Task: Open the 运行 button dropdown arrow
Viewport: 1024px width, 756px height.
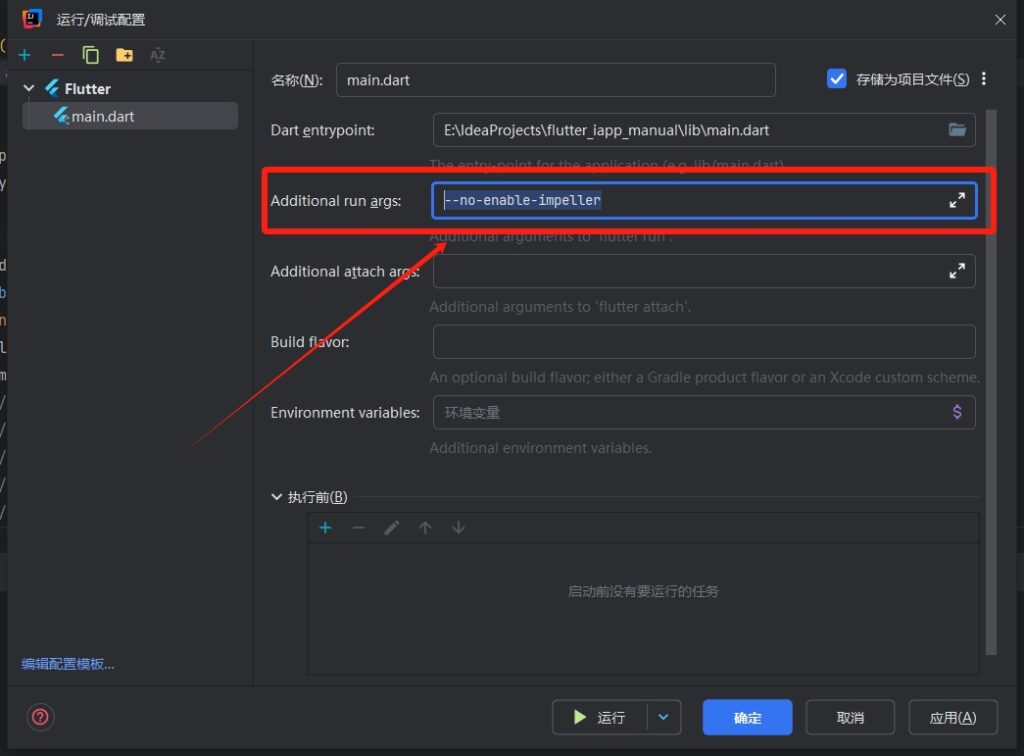Action: [662, 717]
